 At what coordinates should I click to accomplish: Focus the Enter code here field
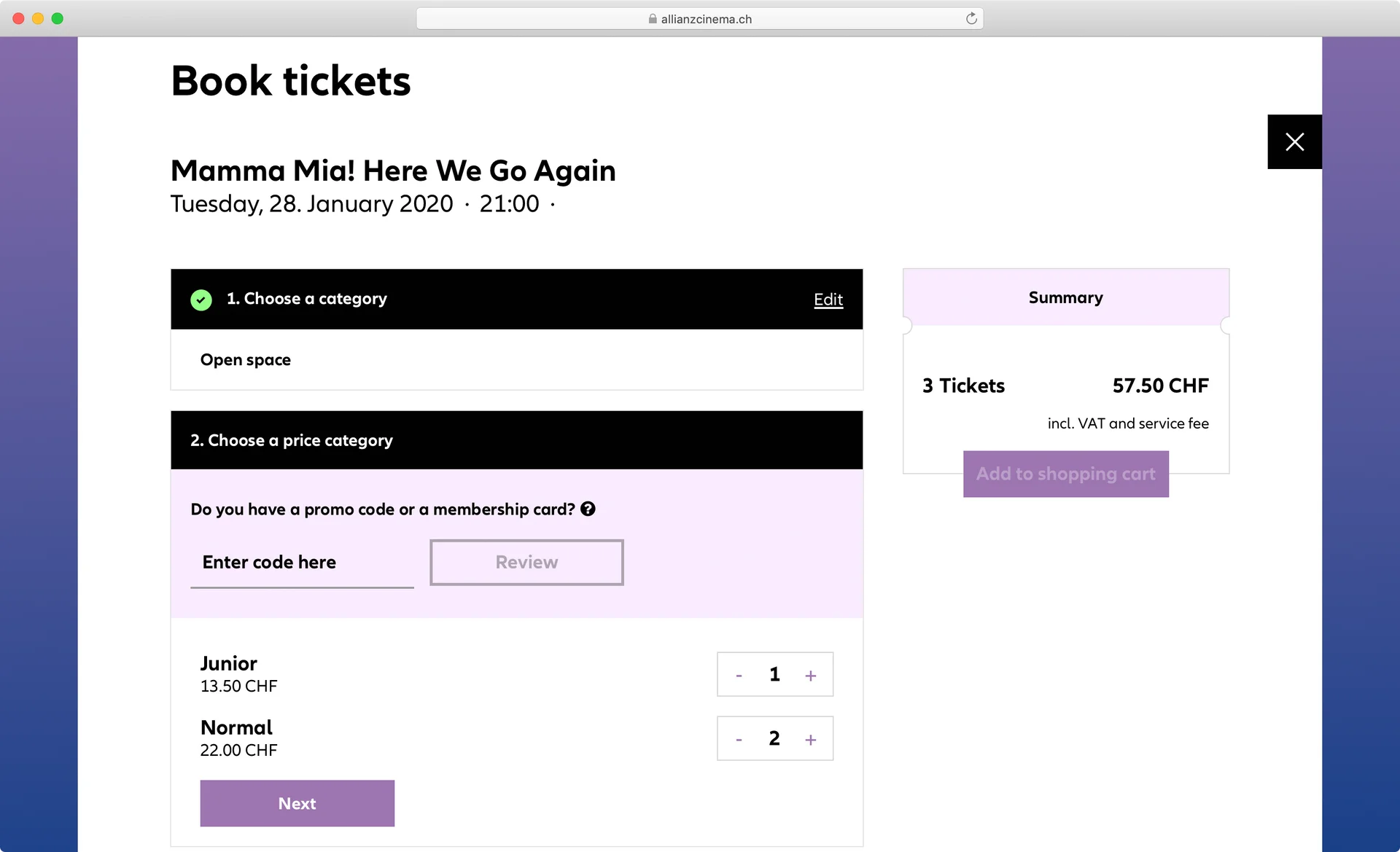pos(302,562)
